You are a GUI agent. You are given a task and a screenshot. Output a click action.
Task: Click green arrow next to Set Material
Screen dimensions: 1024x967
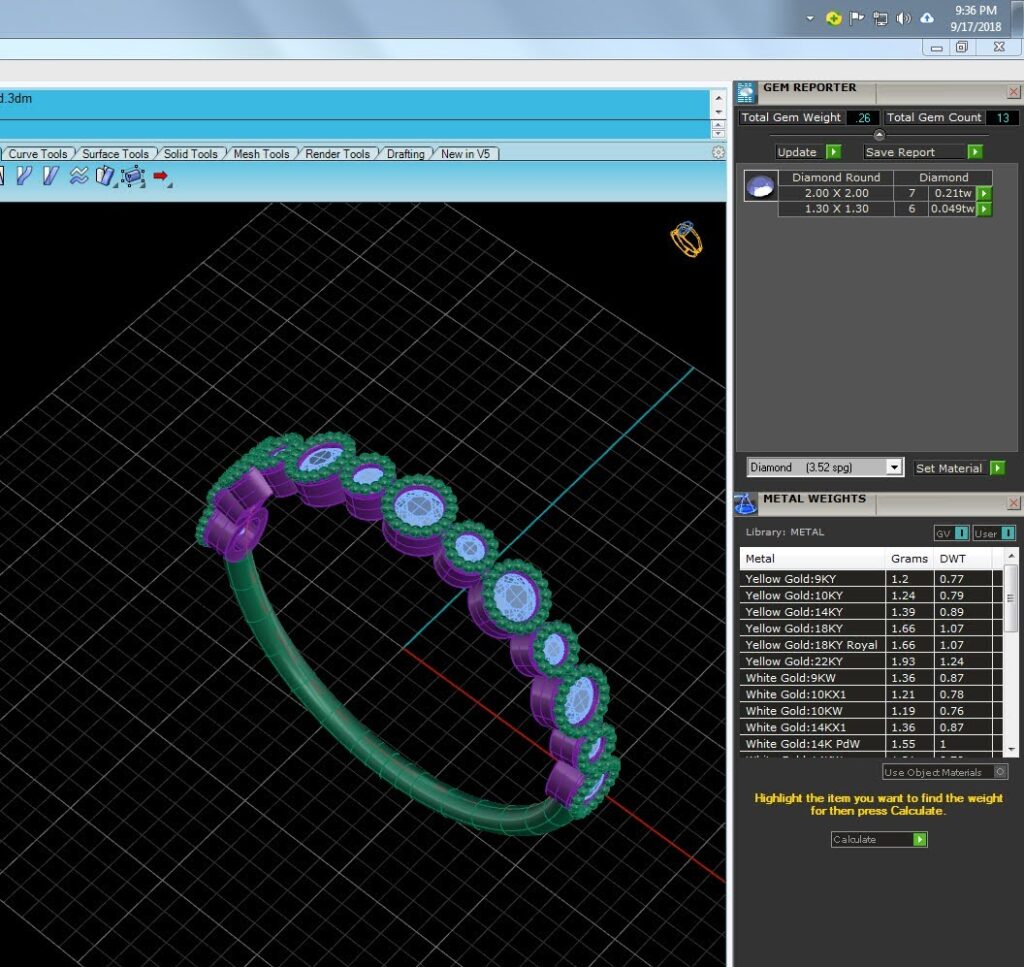997,468
